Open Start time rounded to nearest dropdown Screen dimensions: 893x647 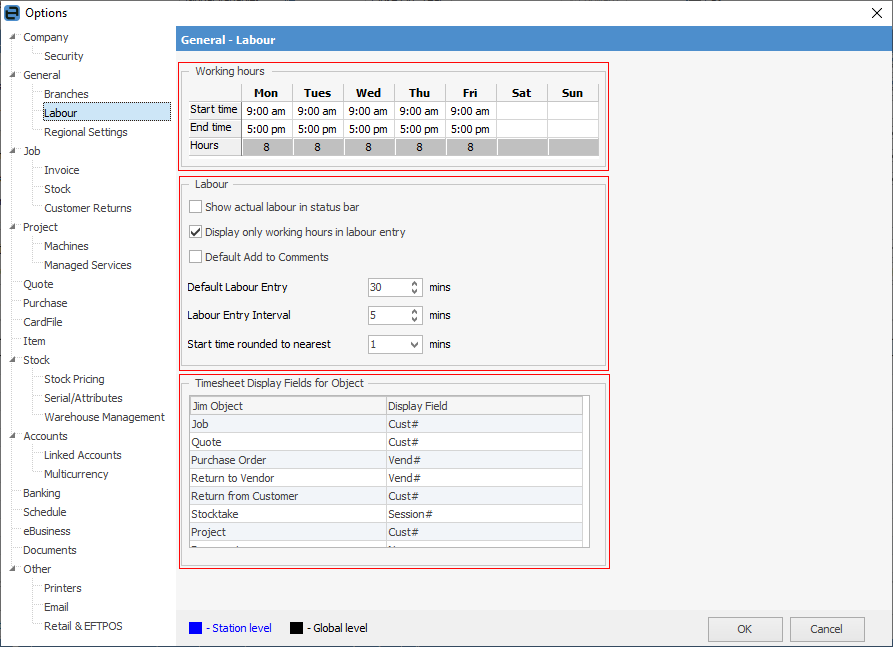(415, 344)
